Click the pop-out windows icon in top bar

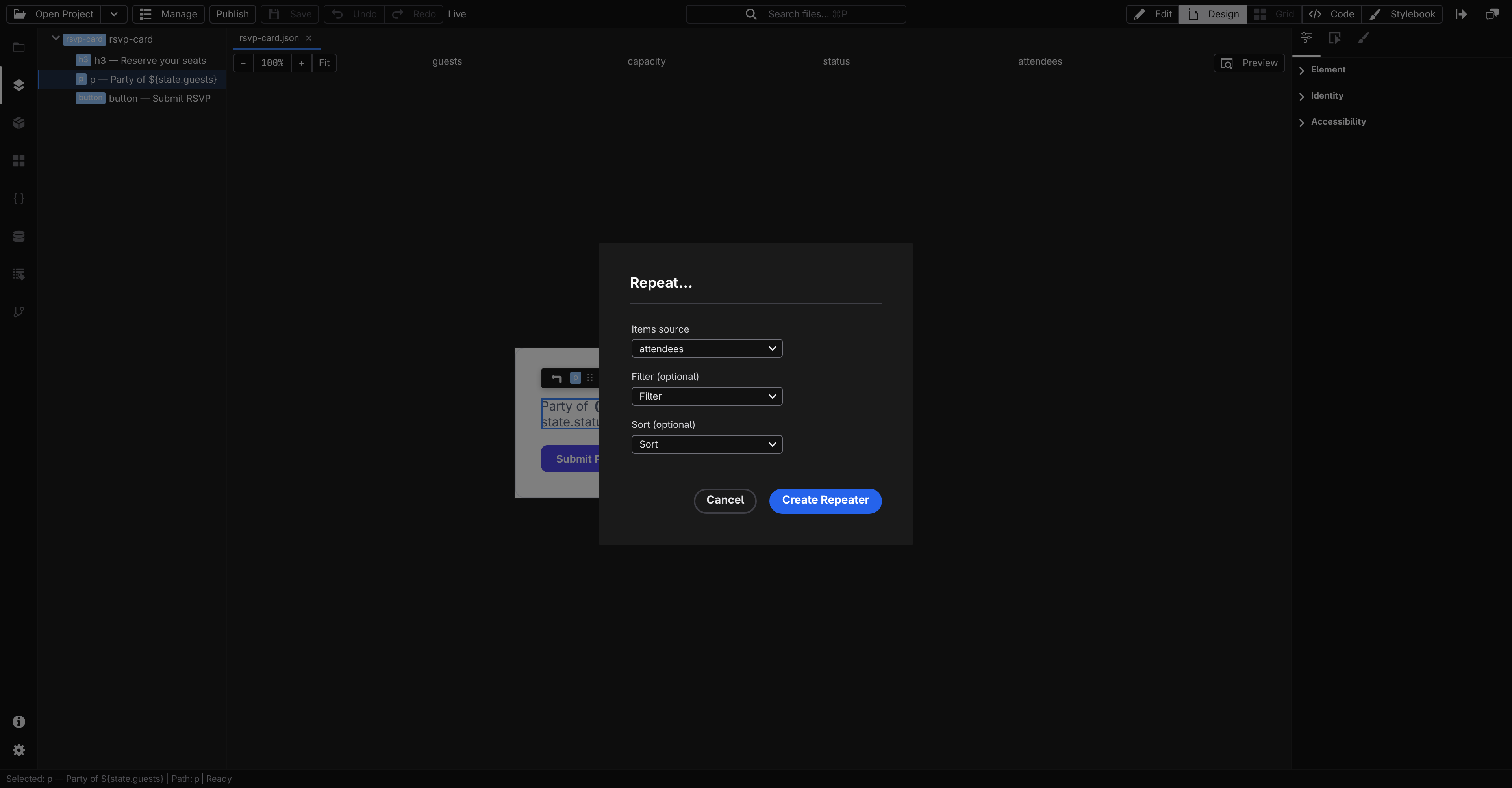(1492, 14)
